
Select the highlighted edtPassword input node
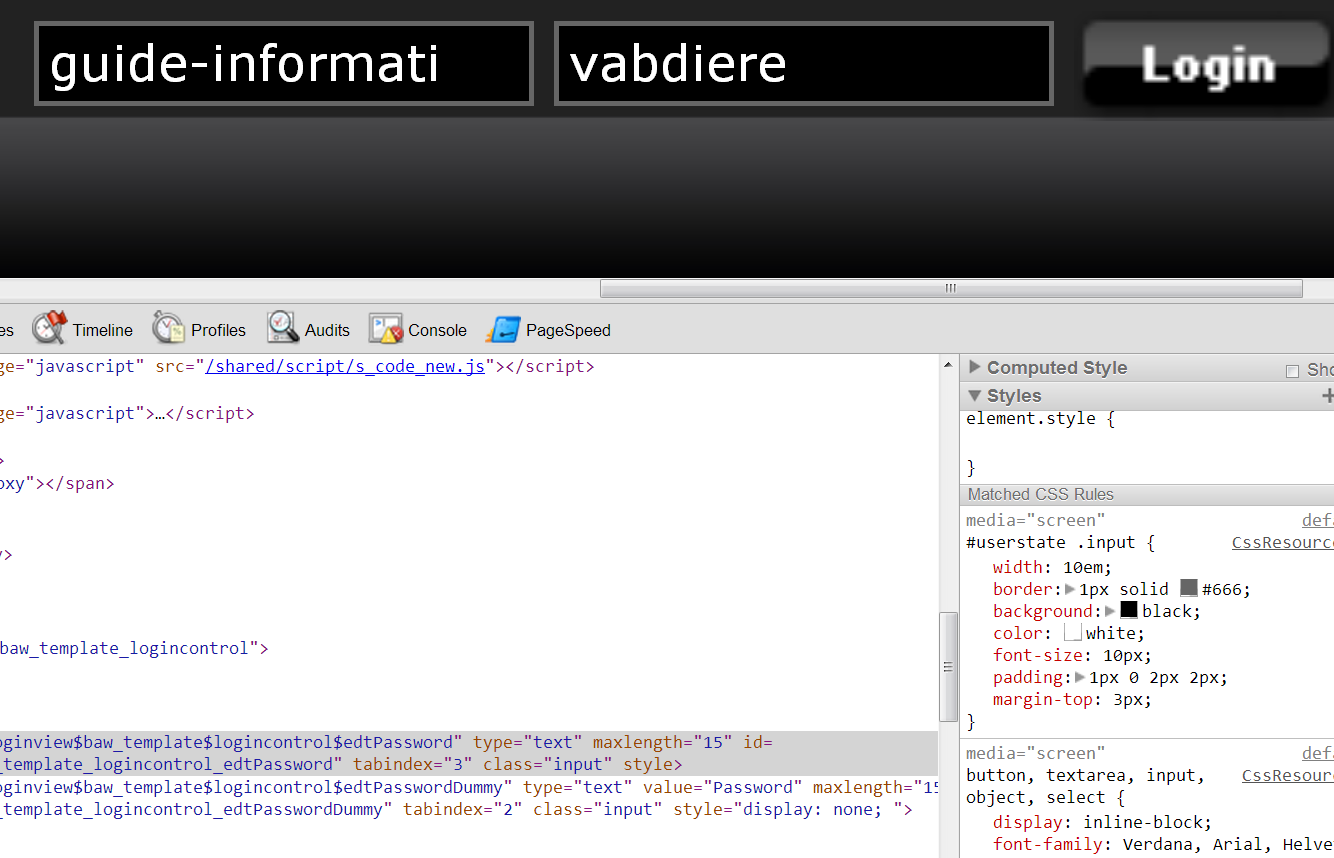(x=469, y=753)
